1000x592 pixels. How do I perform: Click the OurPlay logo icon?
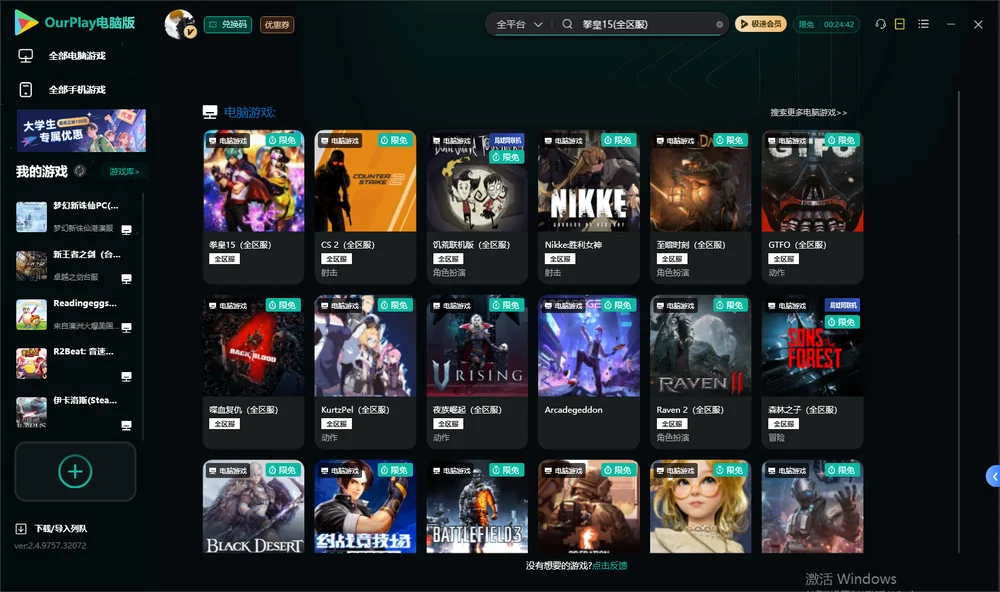pos(26,23)
